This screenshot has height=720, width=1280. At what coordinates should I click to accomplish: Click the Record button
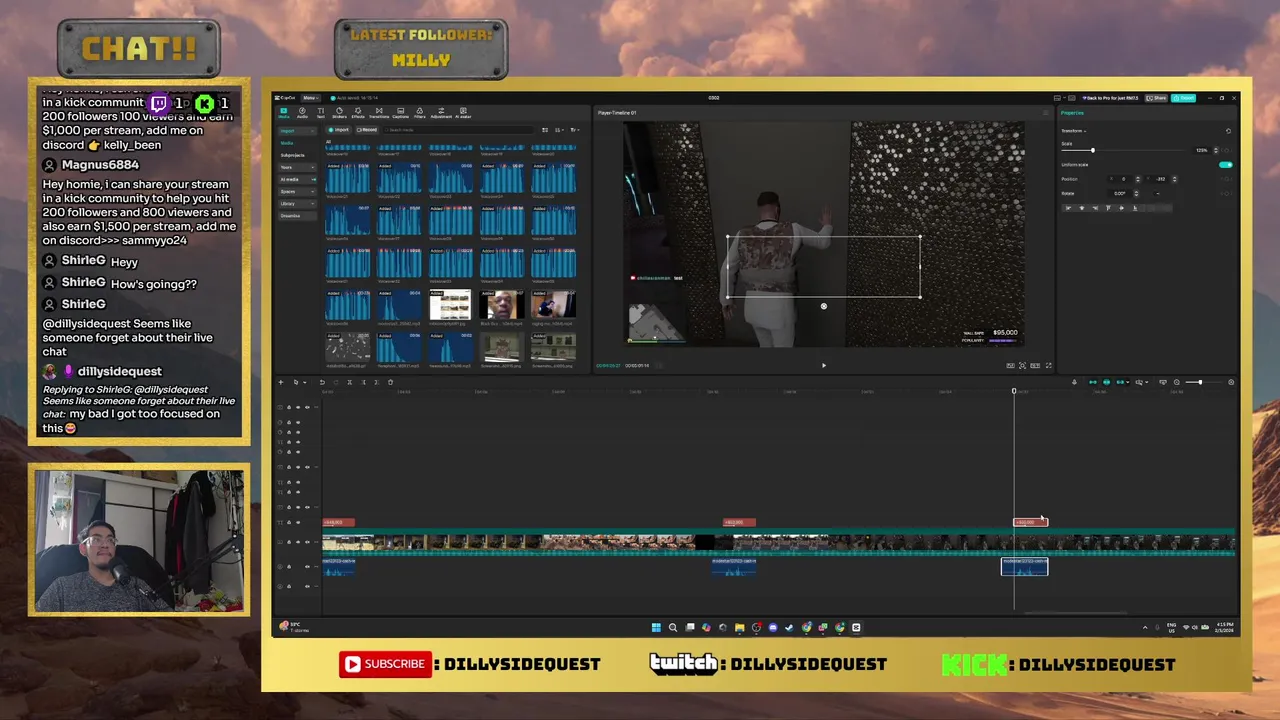[367, 130]
